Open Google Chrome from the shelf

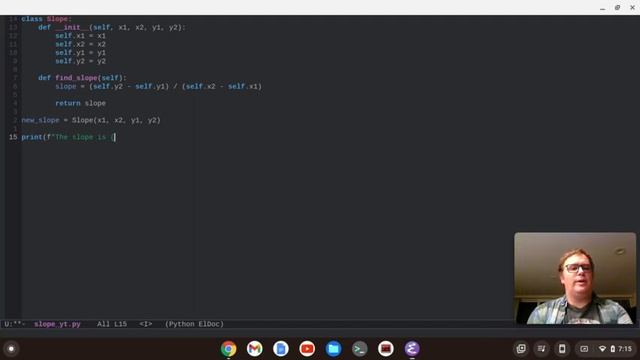[x=229, y=349]
